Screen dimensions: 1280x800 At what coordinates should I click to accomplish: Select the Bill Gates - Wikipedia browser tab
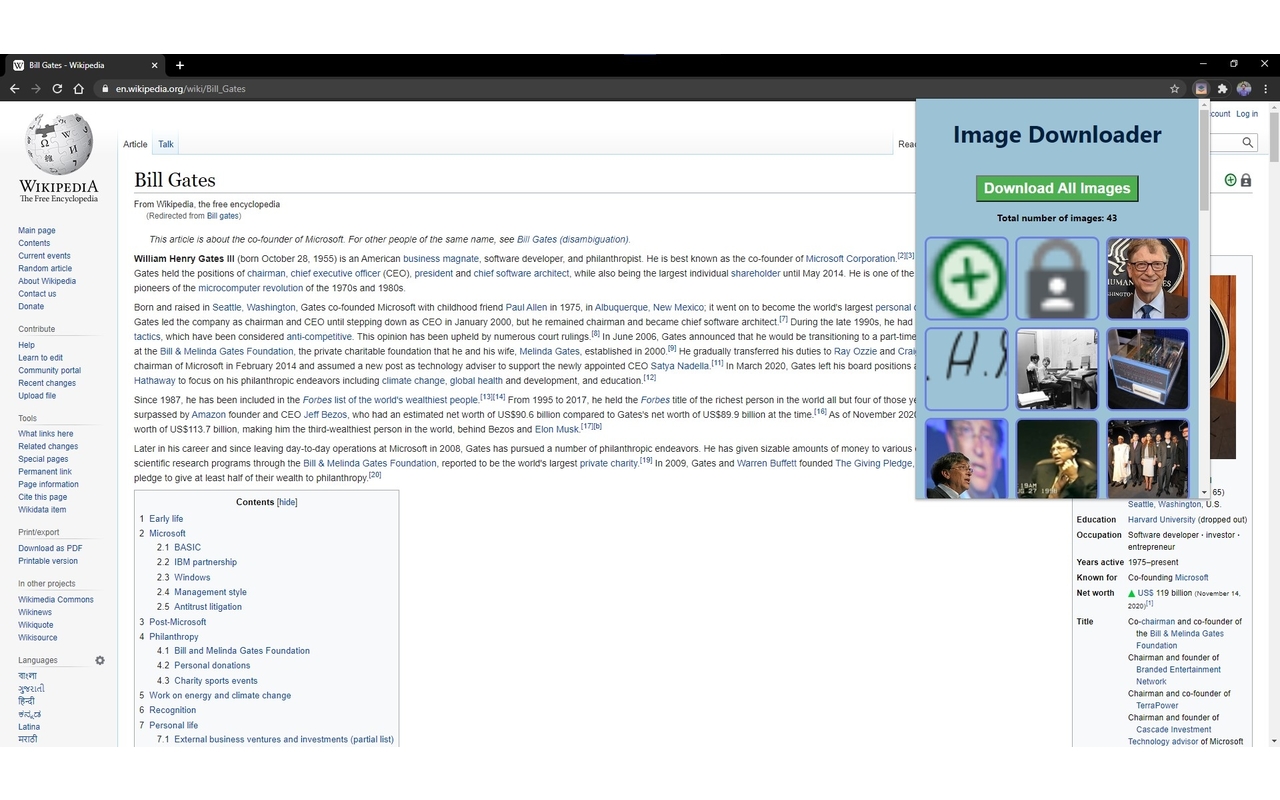click(86, 65)
